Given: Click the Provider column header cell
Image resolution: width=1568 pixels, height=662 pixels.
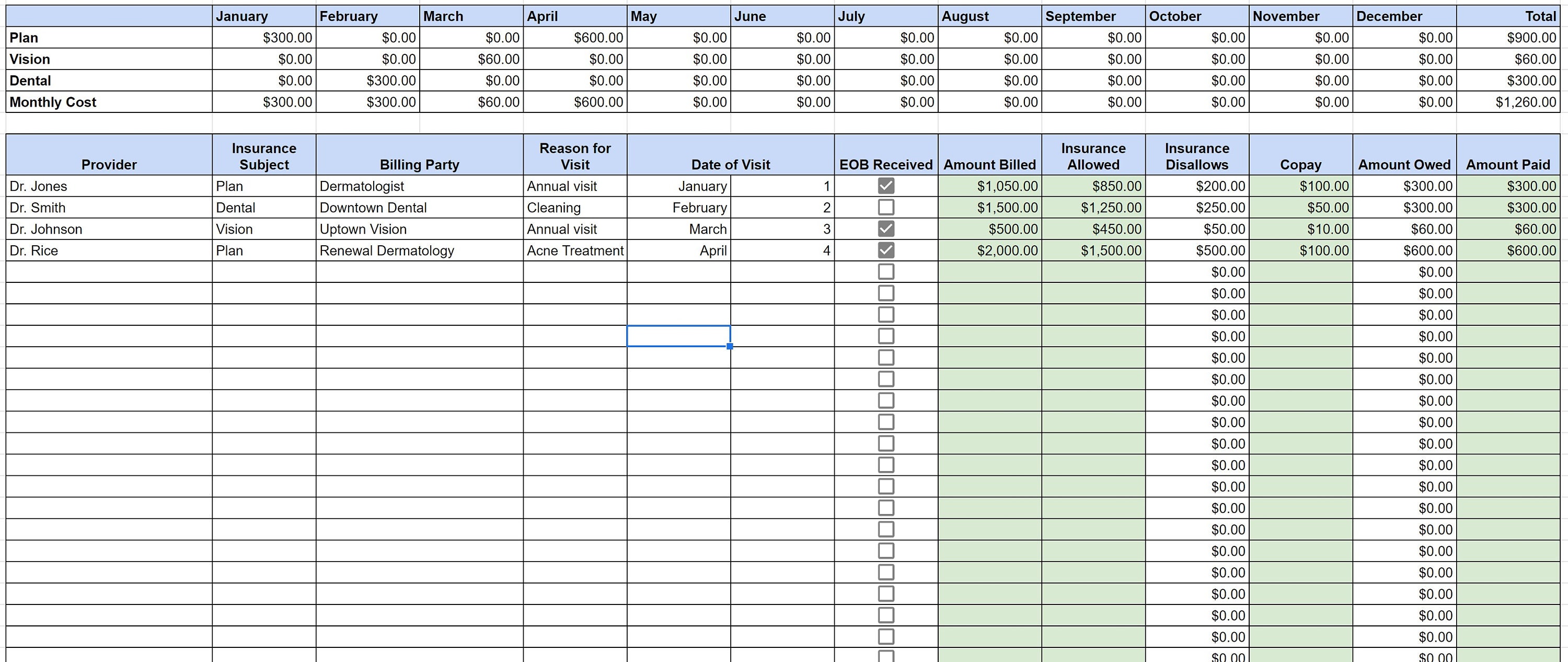Looking at the screenshot, I should [108, 164].
